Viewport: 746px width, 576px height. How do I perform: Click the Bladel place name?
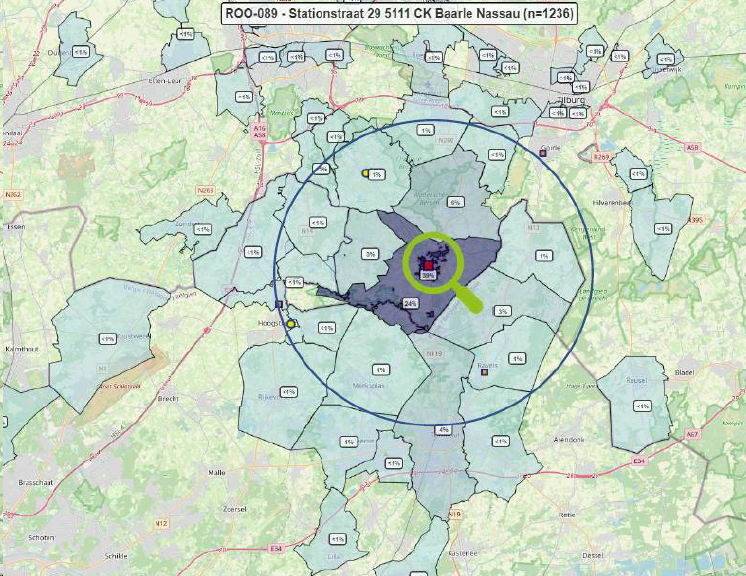685,372
